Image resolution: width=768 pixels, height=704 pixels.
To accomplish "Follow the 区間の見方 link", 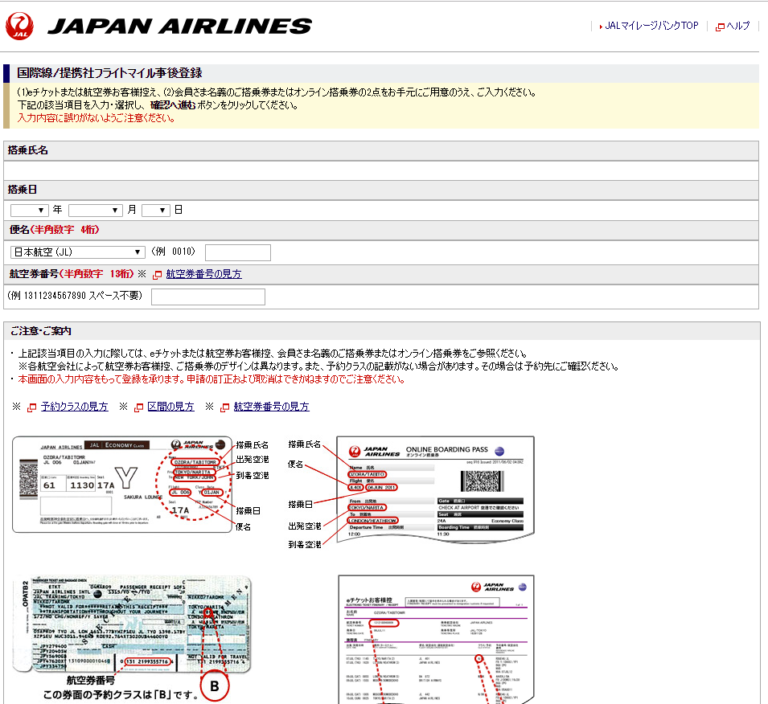I will click(x=171, y=407).
